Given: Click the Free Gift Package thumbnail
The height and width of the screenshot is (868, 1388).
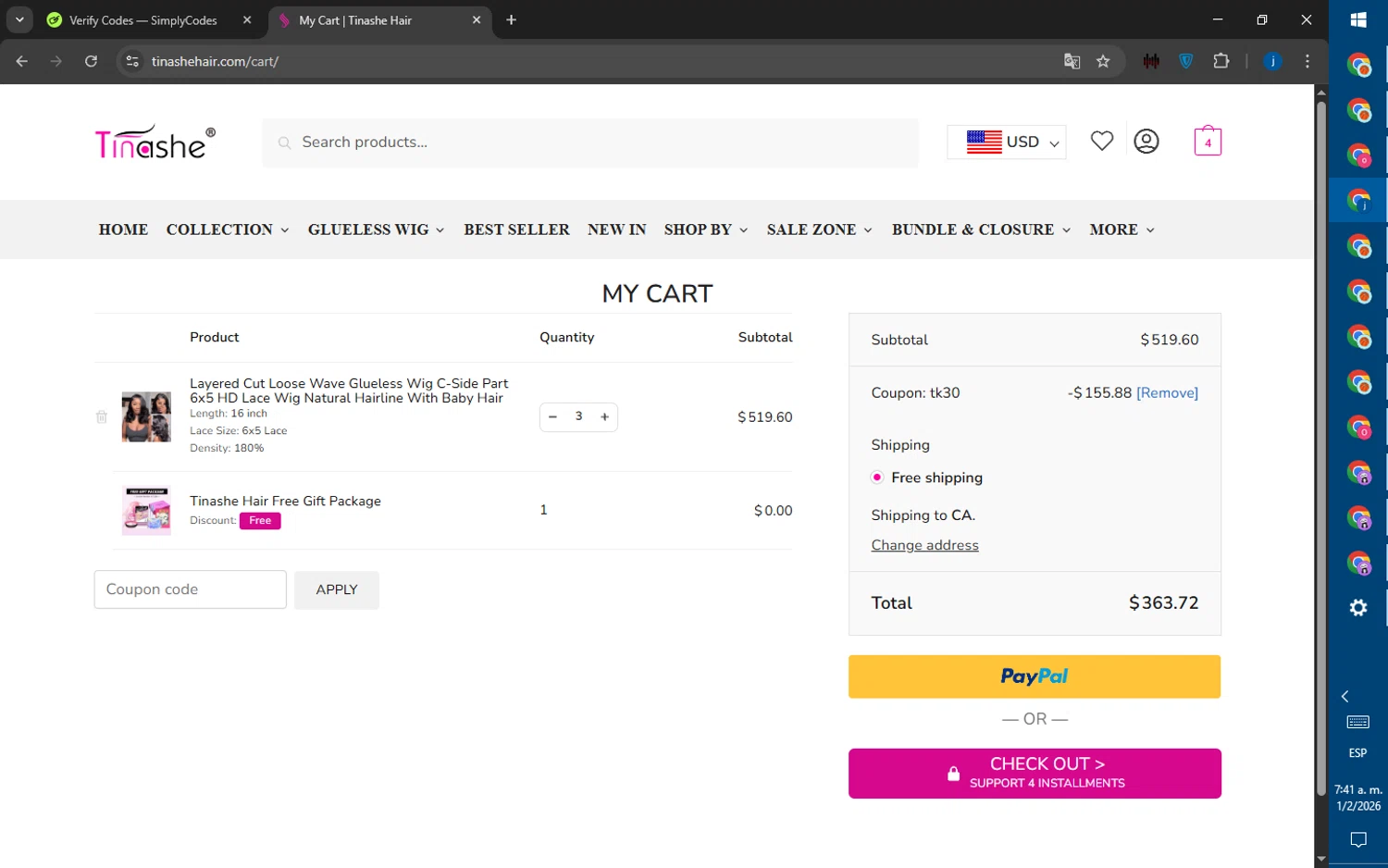Looking at the screenshot, I should click(146, 510).
